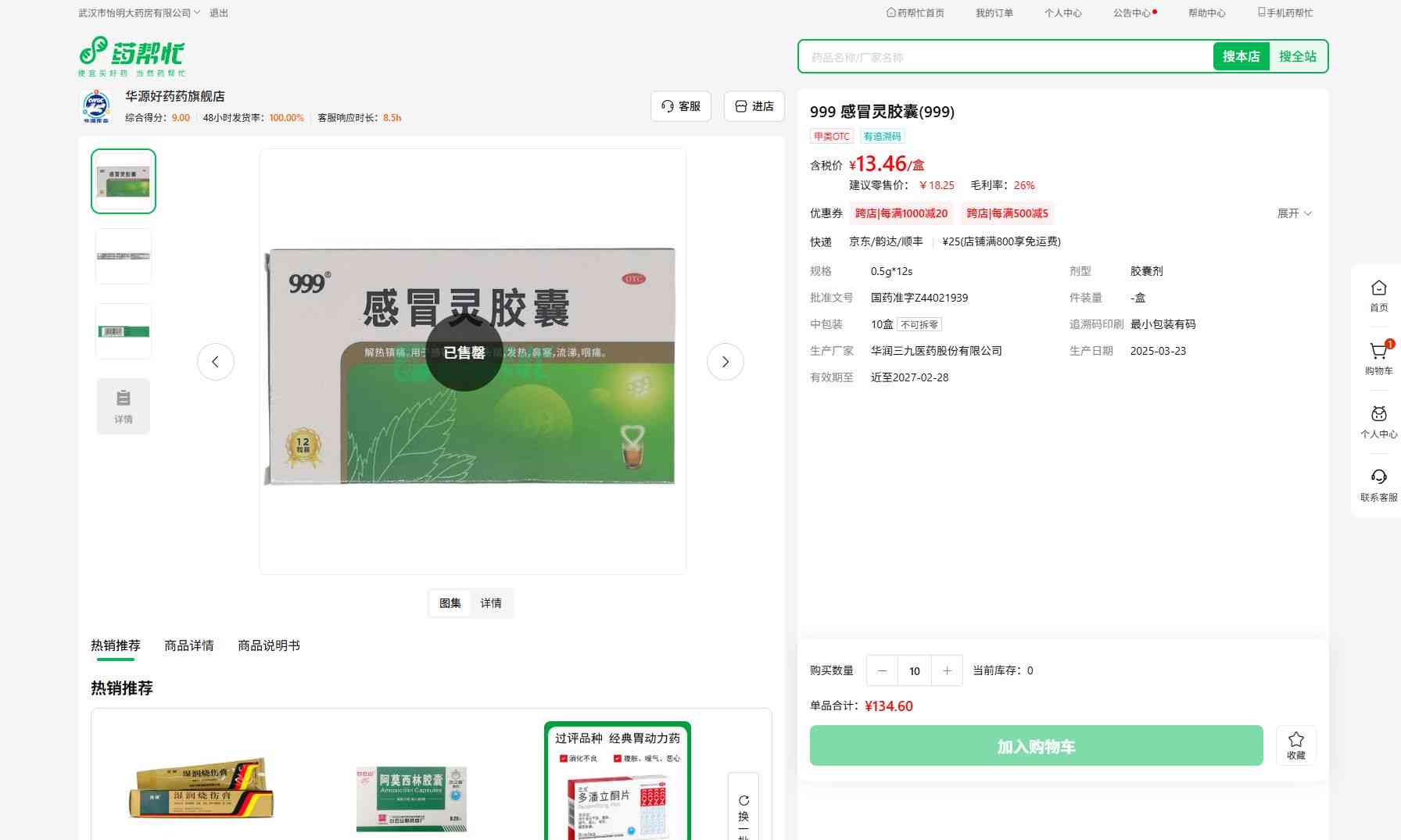Click the drug name search input field
The image size is (1401, 840).
point(1005,57)
